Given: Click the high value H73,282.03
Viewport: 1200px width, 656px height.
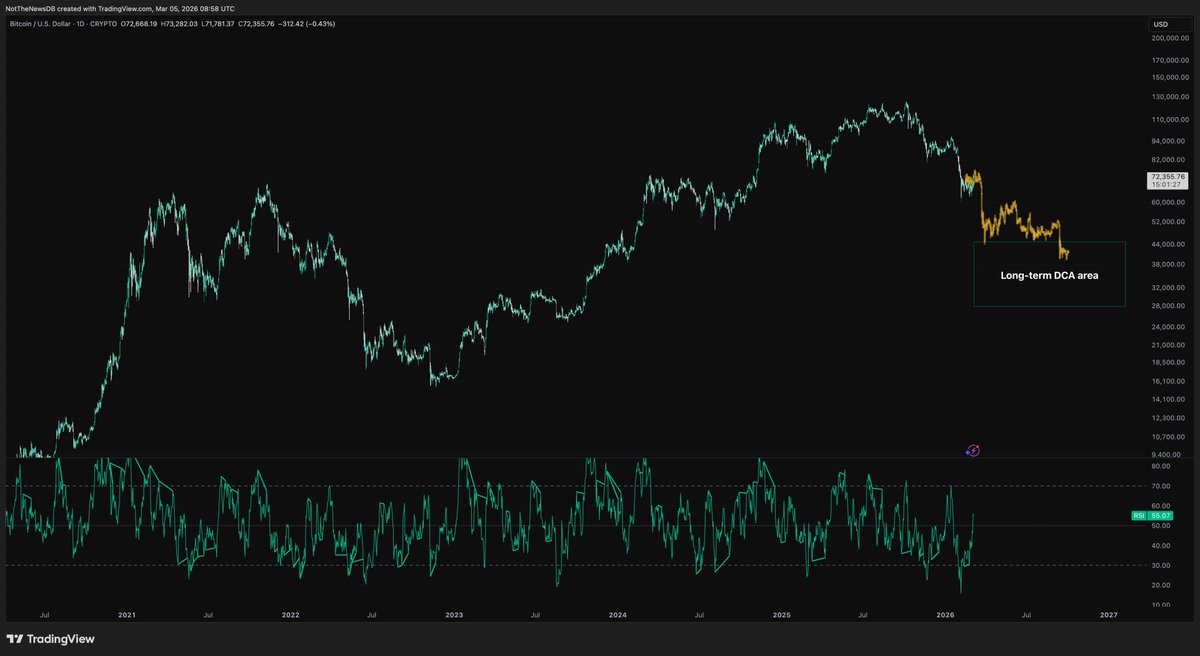Looking at the screenshot, I should click(179, 23).
